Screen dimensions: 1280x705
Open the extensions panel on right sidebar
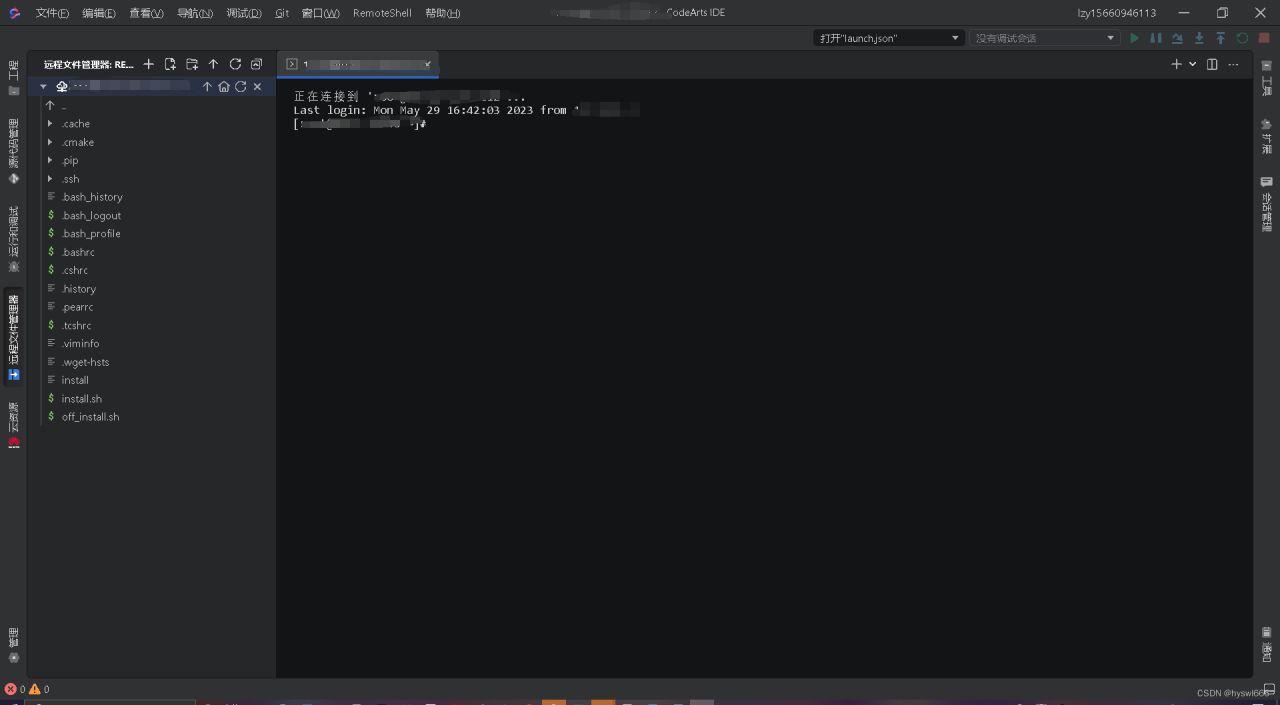pos(1266,136)
